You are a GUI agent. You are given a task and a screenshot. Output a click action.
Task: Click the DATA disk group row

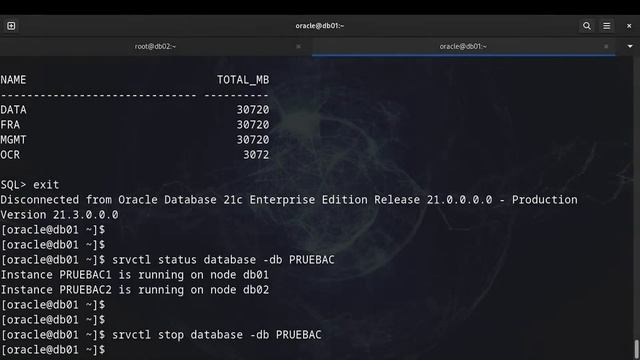tap(135, 110)
